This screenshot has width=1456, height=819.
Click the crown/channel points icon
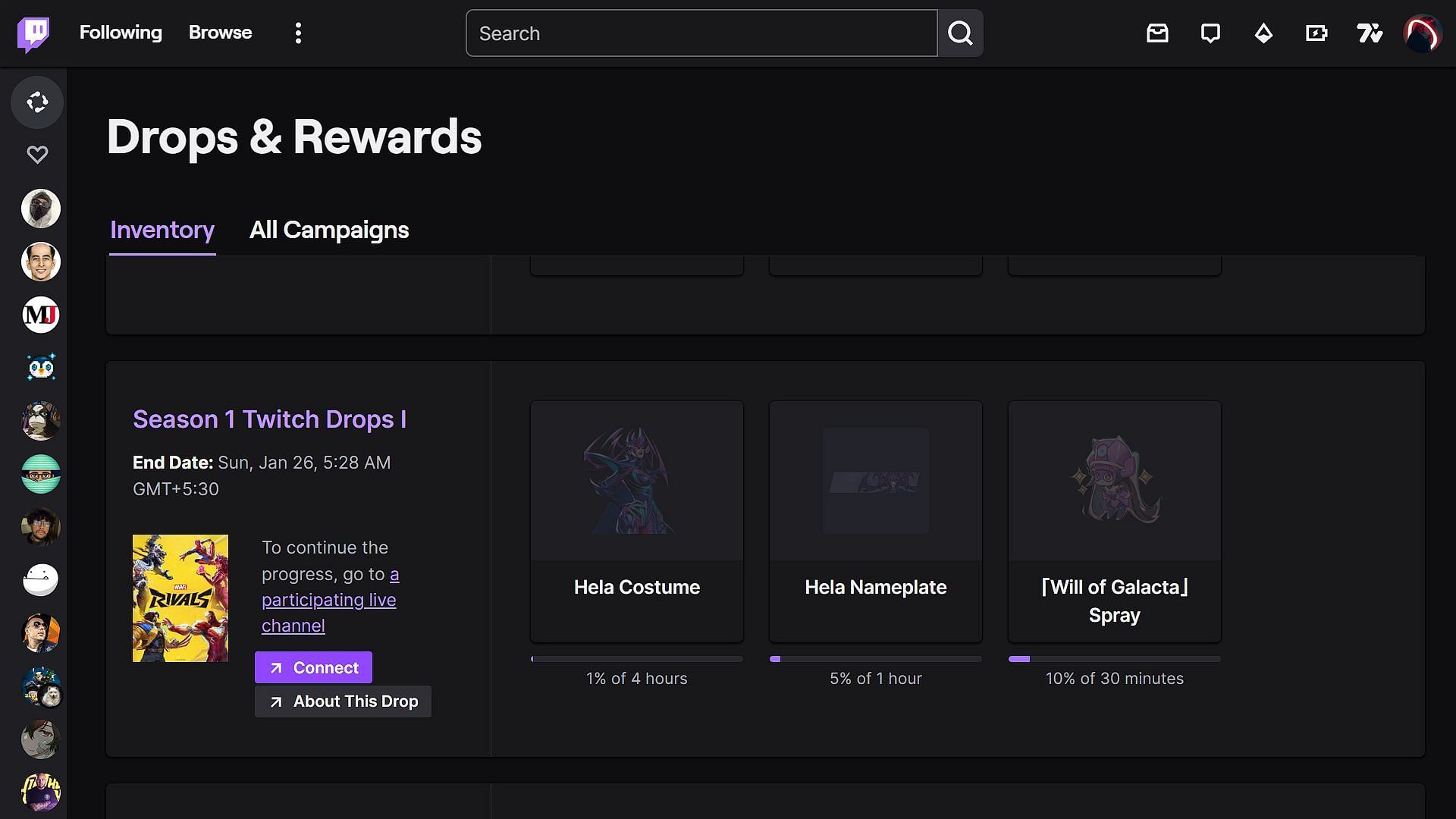click(x=1264, y=33)
